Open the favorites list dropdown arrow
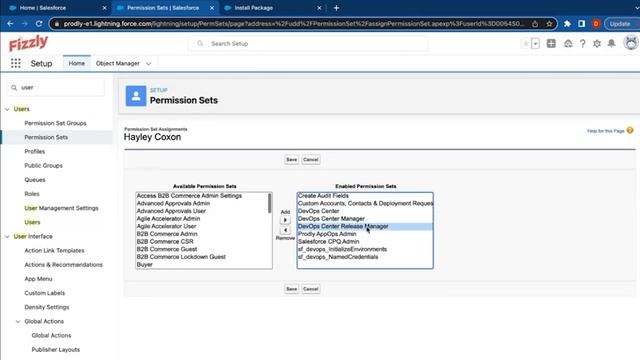This screenshot has width=640, height=360. [536, 43]
